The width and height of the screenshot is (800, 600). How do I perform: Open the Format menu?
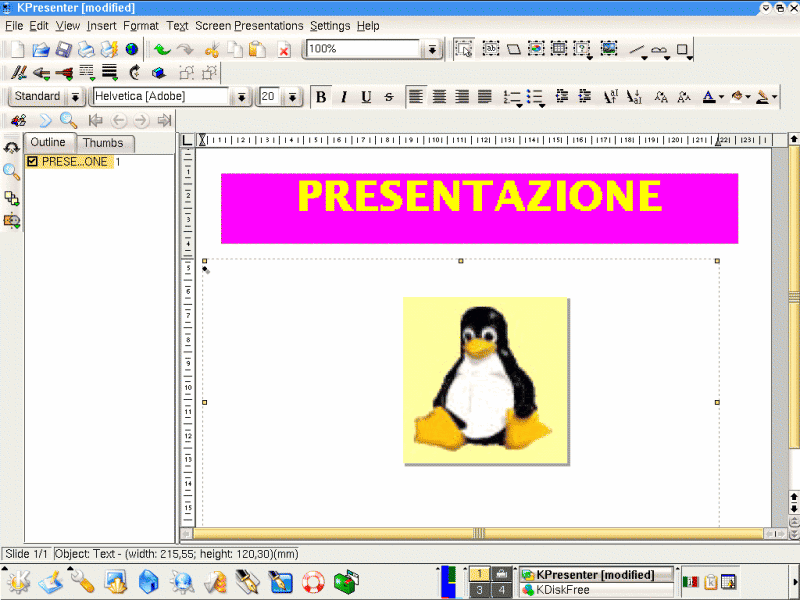141,26
